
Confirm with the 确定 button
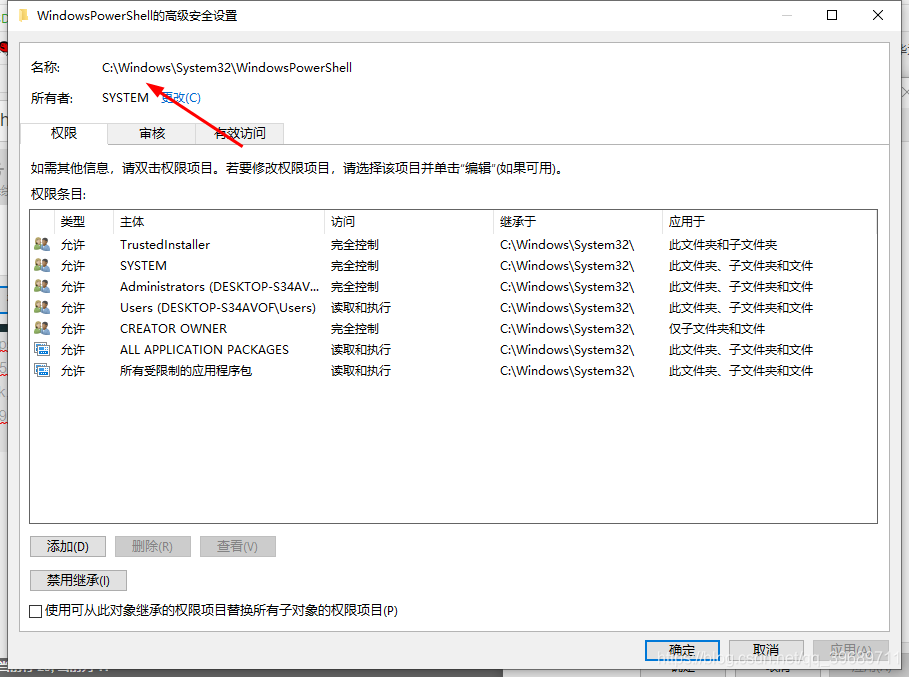click(x=682, y=650)
